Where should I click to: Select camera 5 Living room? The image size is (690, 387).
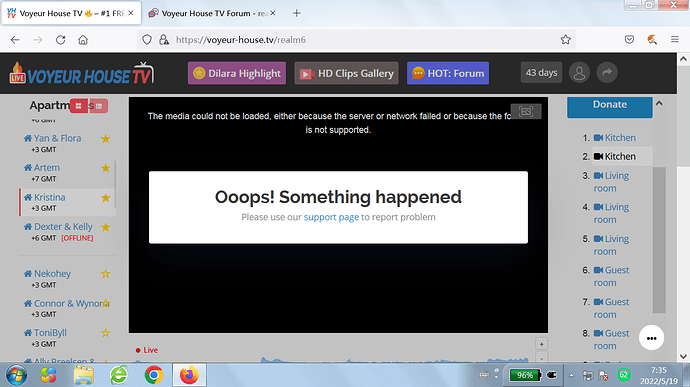(611, 245)
